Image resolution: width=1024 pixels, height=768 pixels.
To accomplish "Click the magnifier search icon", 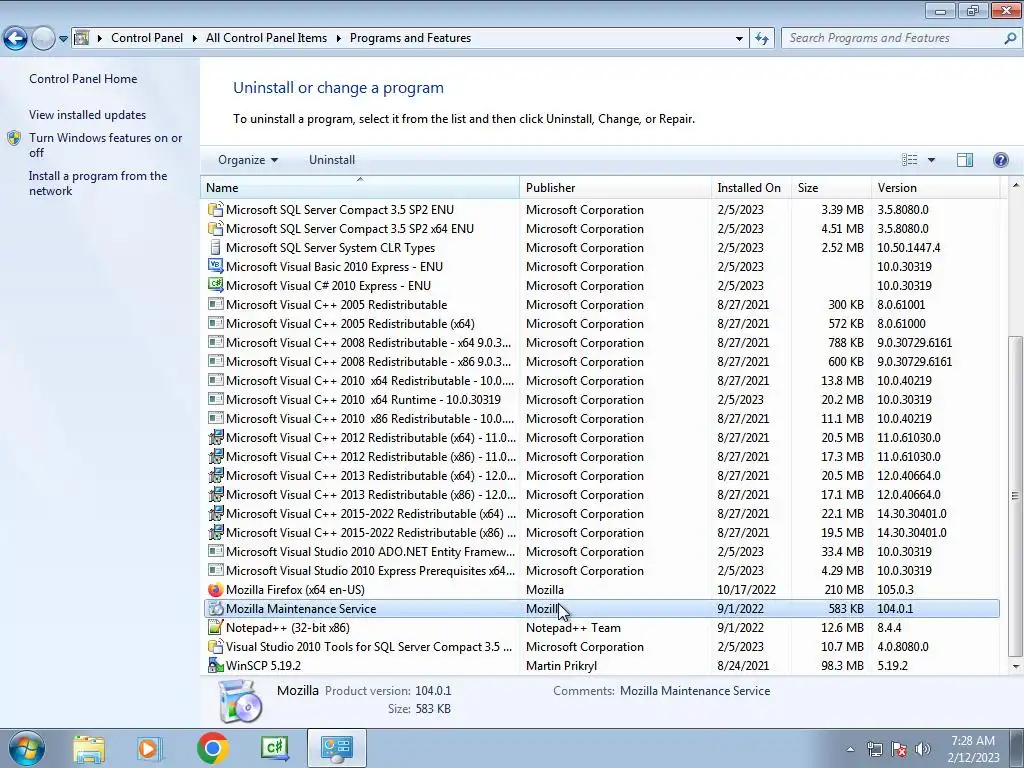I will tap(1010, 38).
